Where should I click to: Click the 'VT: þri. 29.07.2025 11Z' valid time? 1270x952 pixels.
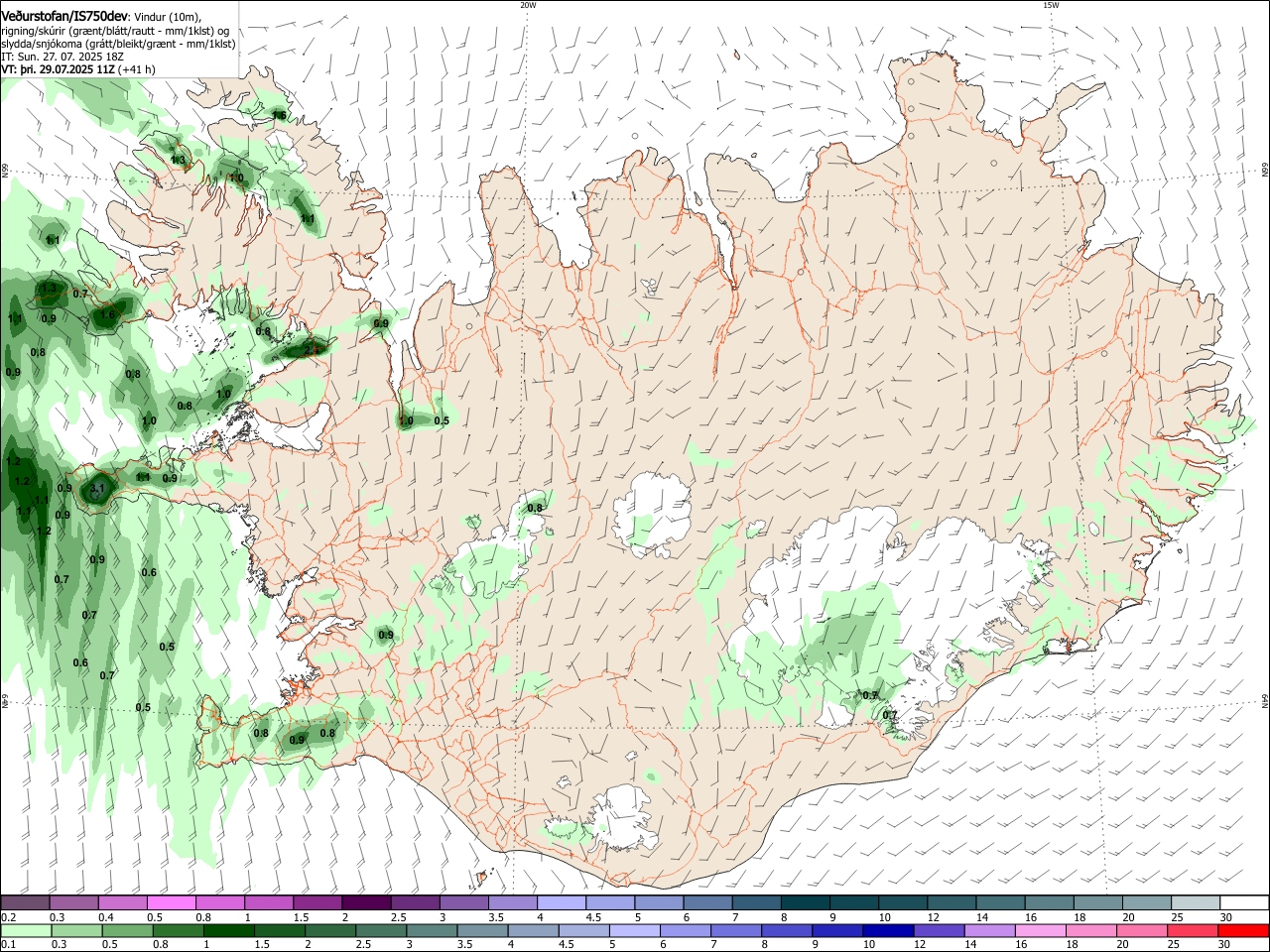pyautogui.click(x=58, y=69)
